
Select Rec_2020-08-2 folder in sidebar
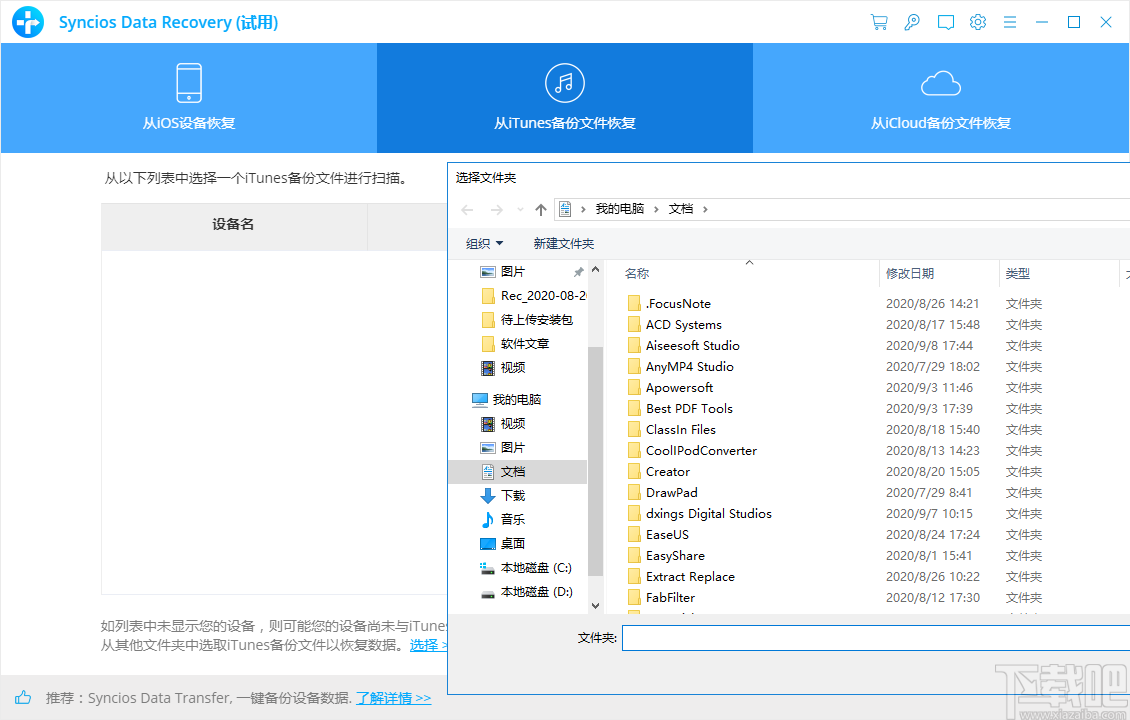point(533,295)
